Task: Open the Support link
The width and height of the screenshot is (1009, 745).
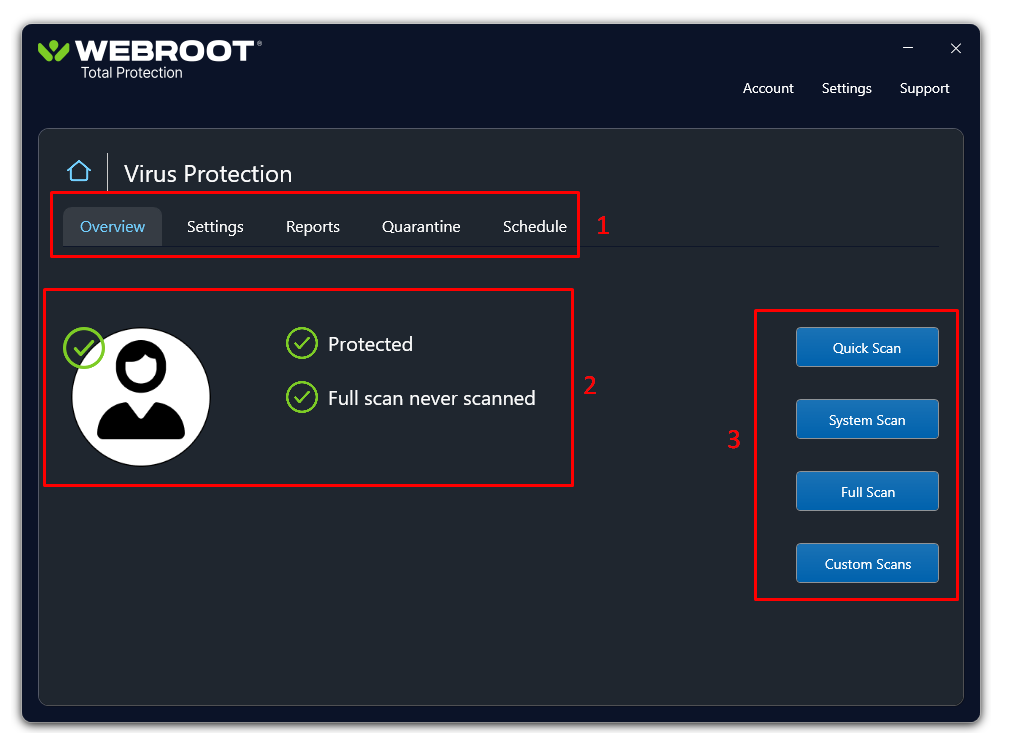Action: pyautogui.click(x=924, y=89)
